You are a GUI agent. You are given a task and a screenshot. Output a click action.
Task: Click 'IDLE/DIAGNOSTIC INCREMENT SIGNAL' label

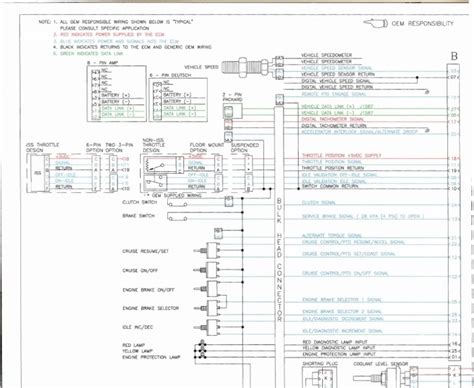342,331
